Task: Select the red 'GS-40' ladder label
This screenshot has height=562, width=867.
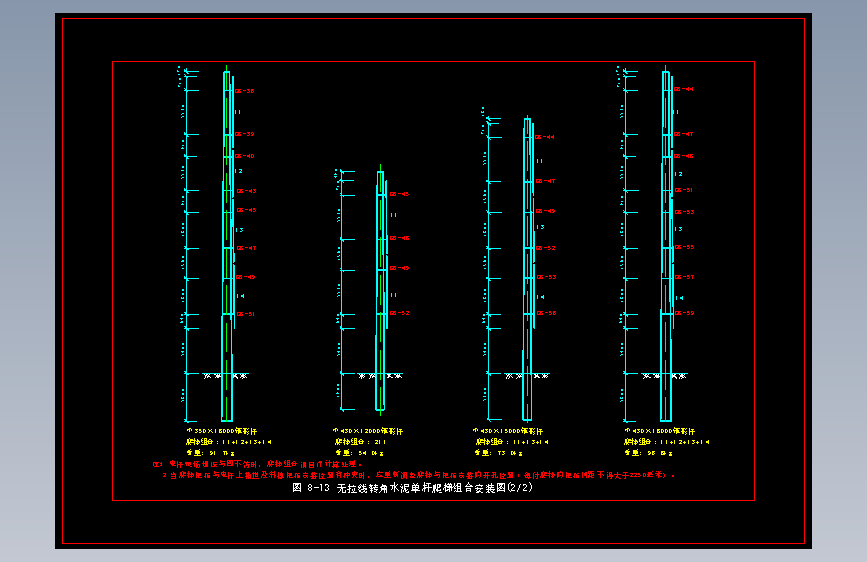Action: (x=244, y=157)
